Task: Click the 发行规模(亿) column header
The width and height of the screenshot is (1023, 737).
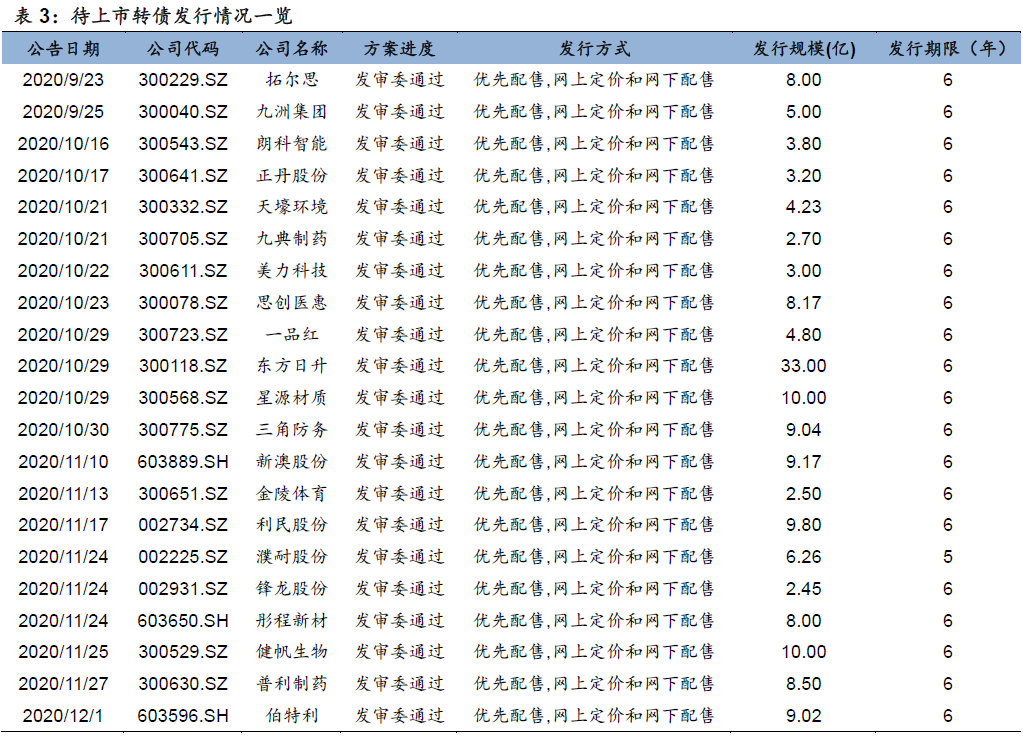Action: (804, 49)
